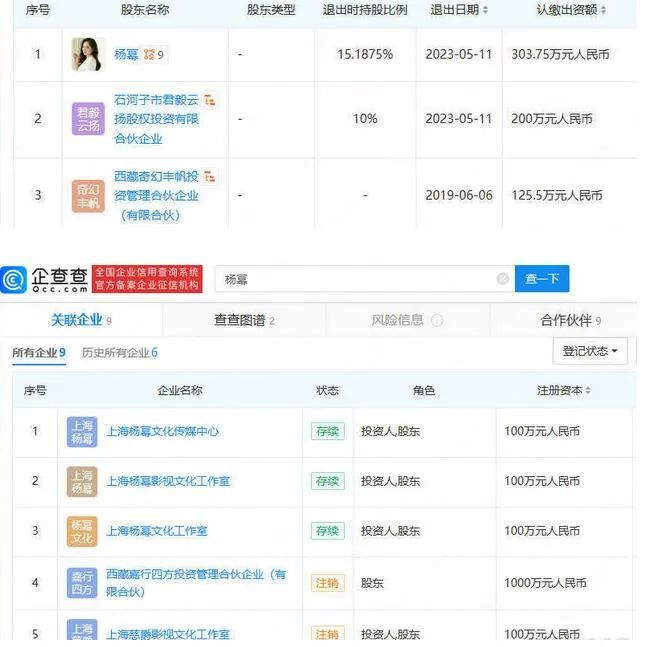The image size is (654, 647).
Task: Click the search input field containing 杨幂
Action: pyautogui.click(x=350, y=279)
